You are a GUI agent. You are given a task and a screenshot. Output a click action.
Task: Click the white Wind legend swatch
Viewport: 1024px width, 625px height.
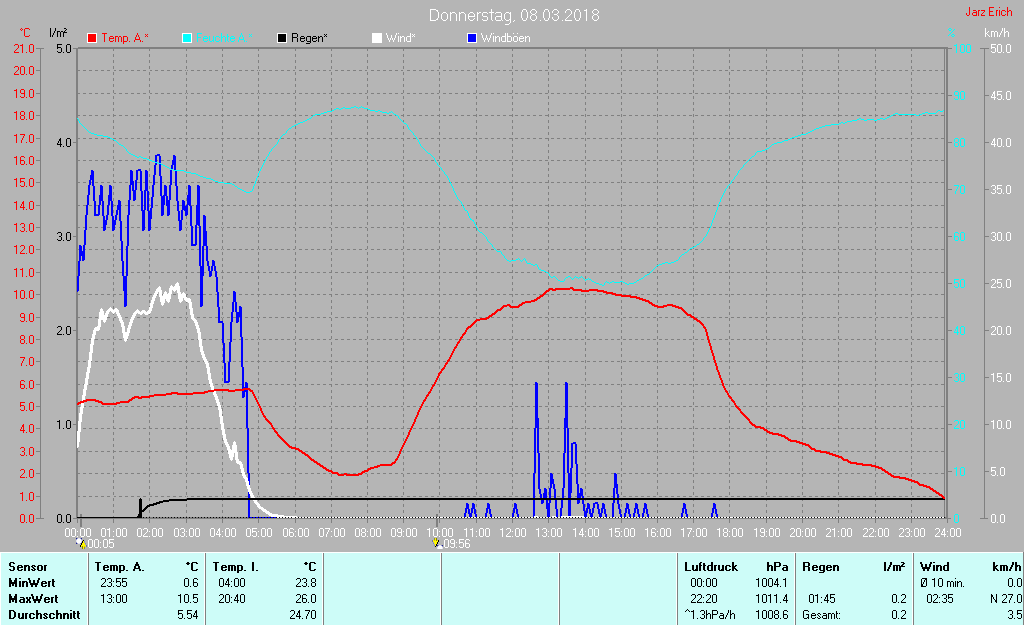377,38
